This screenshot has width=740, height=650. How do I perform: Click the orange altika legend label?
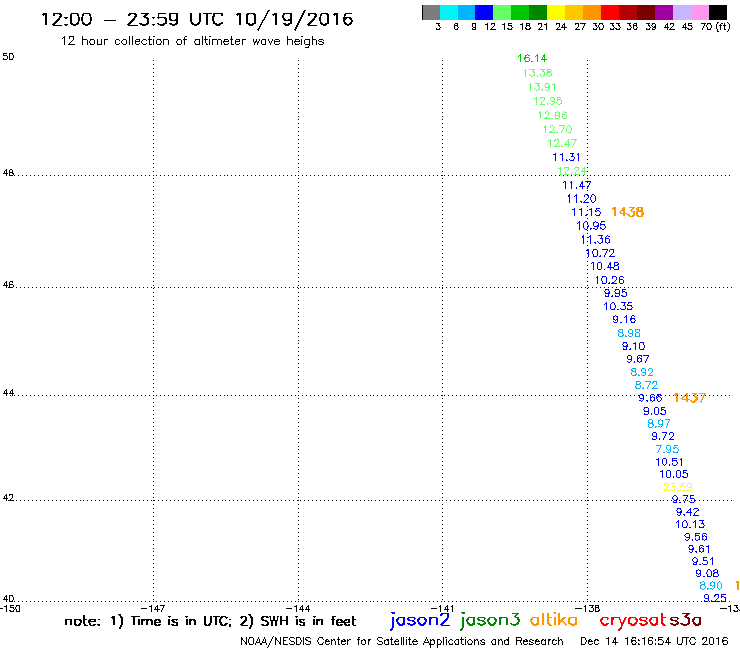[554, 619]
